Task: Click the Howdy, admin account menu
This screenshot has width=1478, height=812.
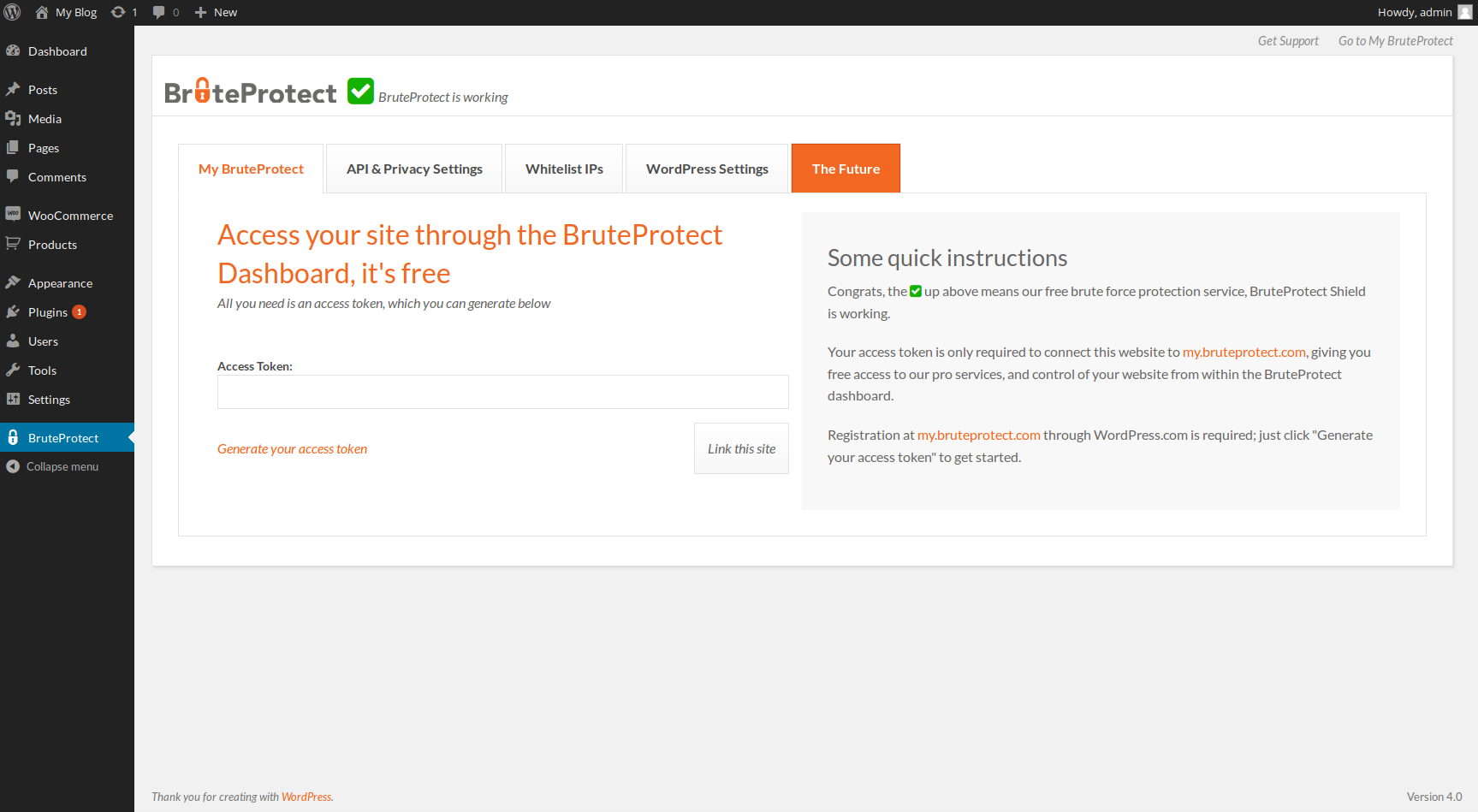Action: click(x=1425, y=12)
